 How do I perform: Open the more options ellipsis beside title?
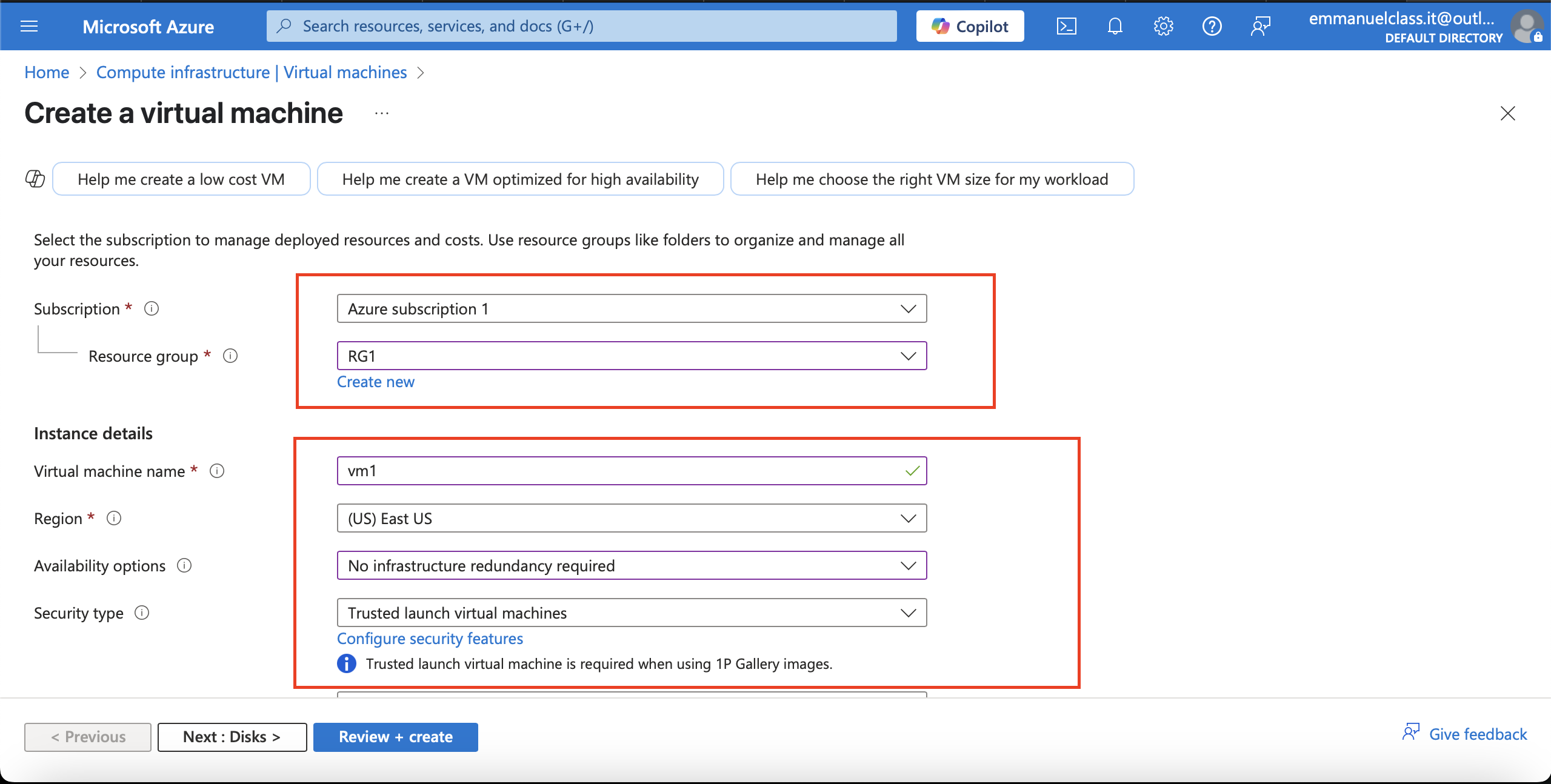coord(382,113)
